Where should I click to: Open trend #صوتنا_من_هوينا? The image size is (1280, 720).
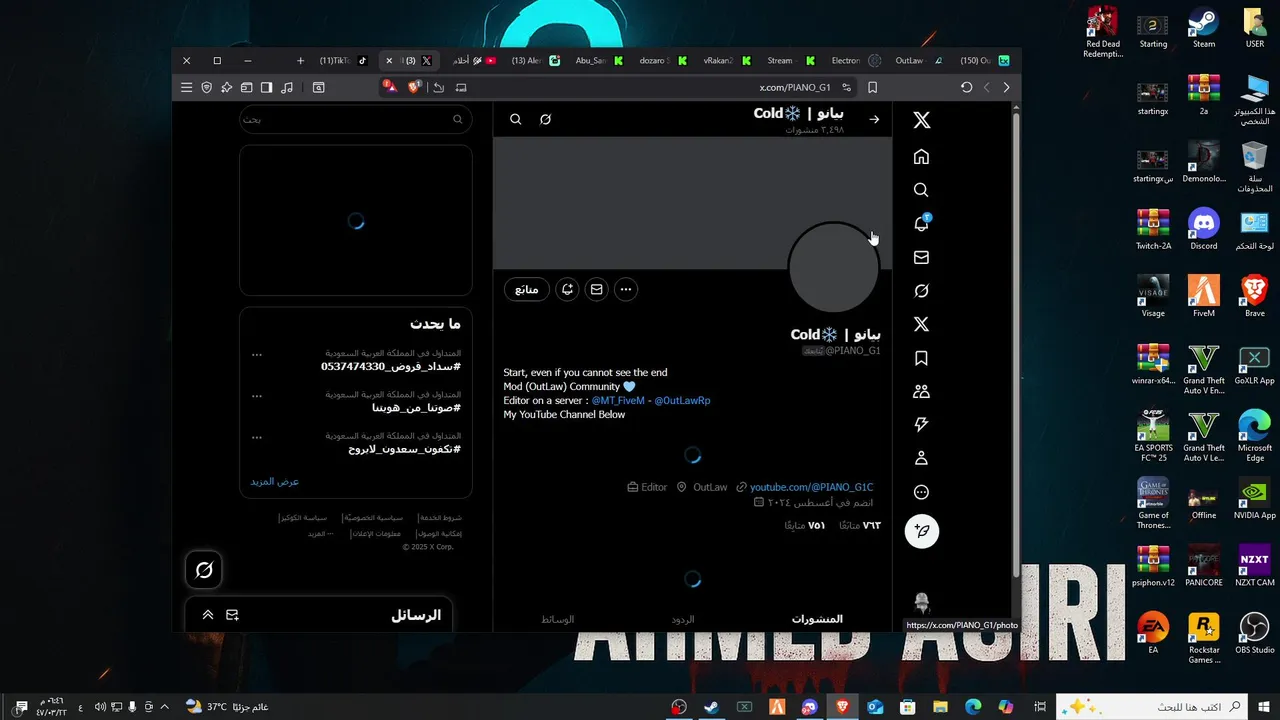pos(416,408)
